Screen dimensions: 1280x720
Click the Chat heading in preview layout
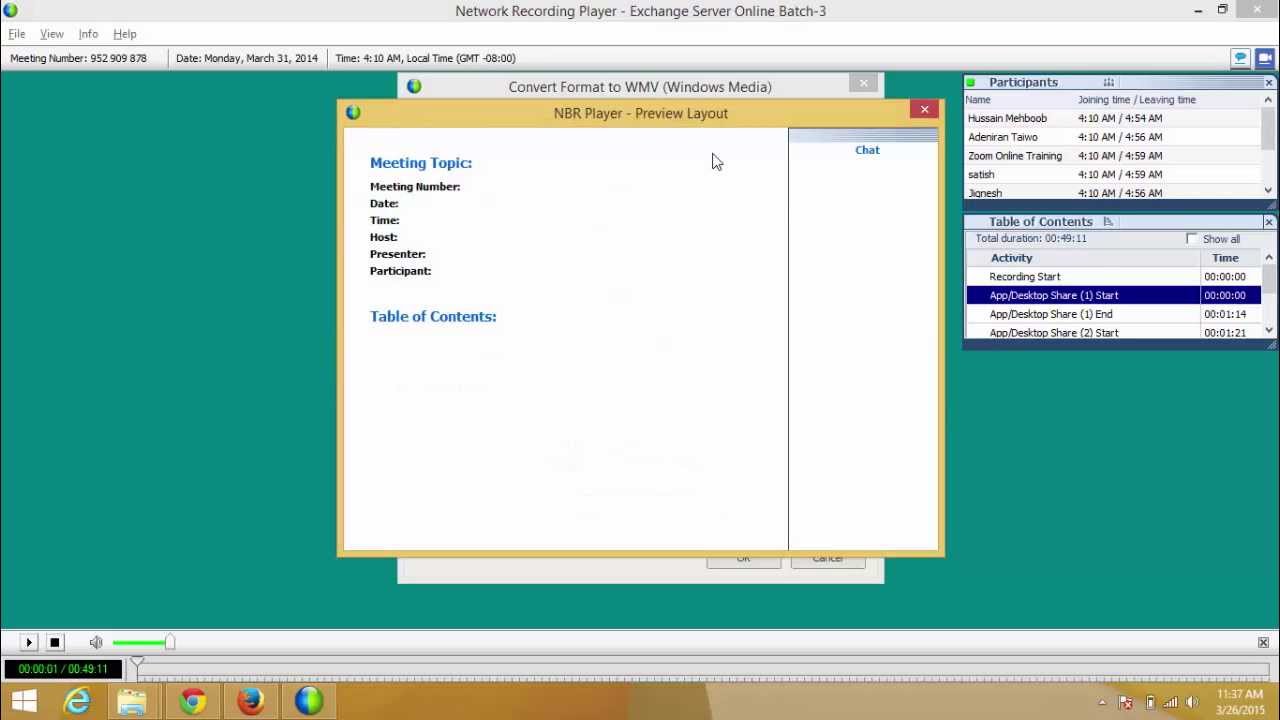[867, 150]
